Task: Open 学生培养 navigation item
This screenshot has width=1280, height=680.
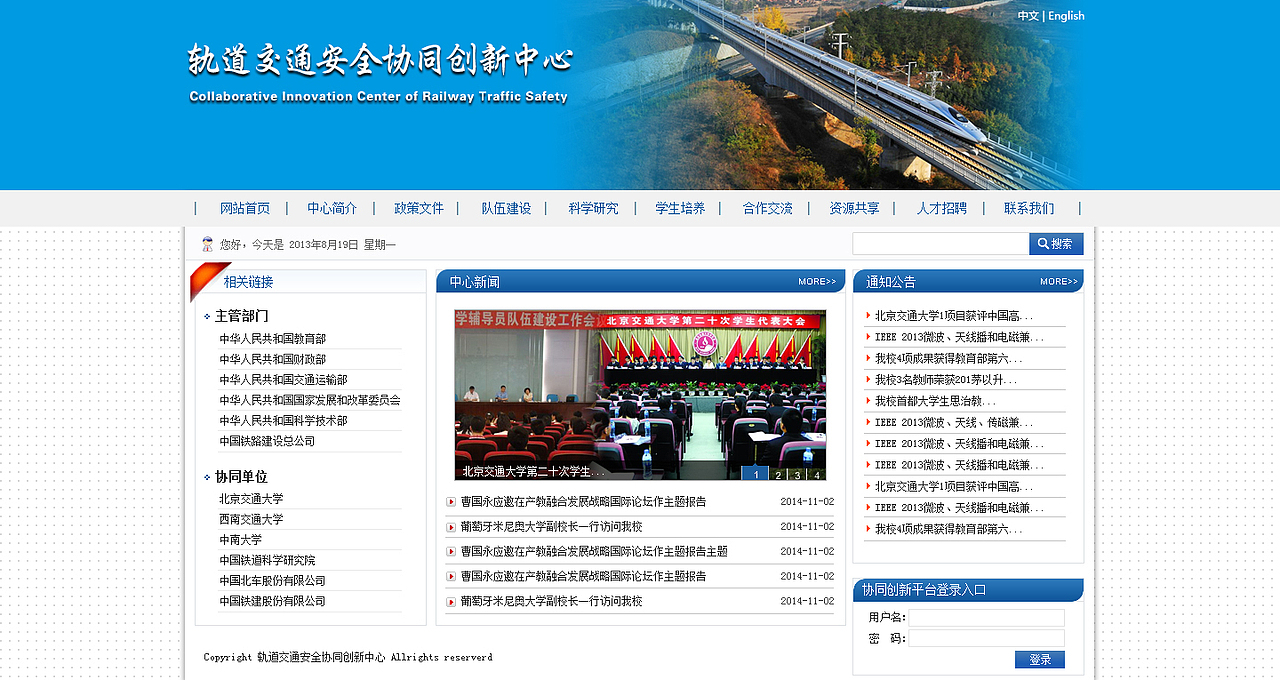Action: point(680,208)
